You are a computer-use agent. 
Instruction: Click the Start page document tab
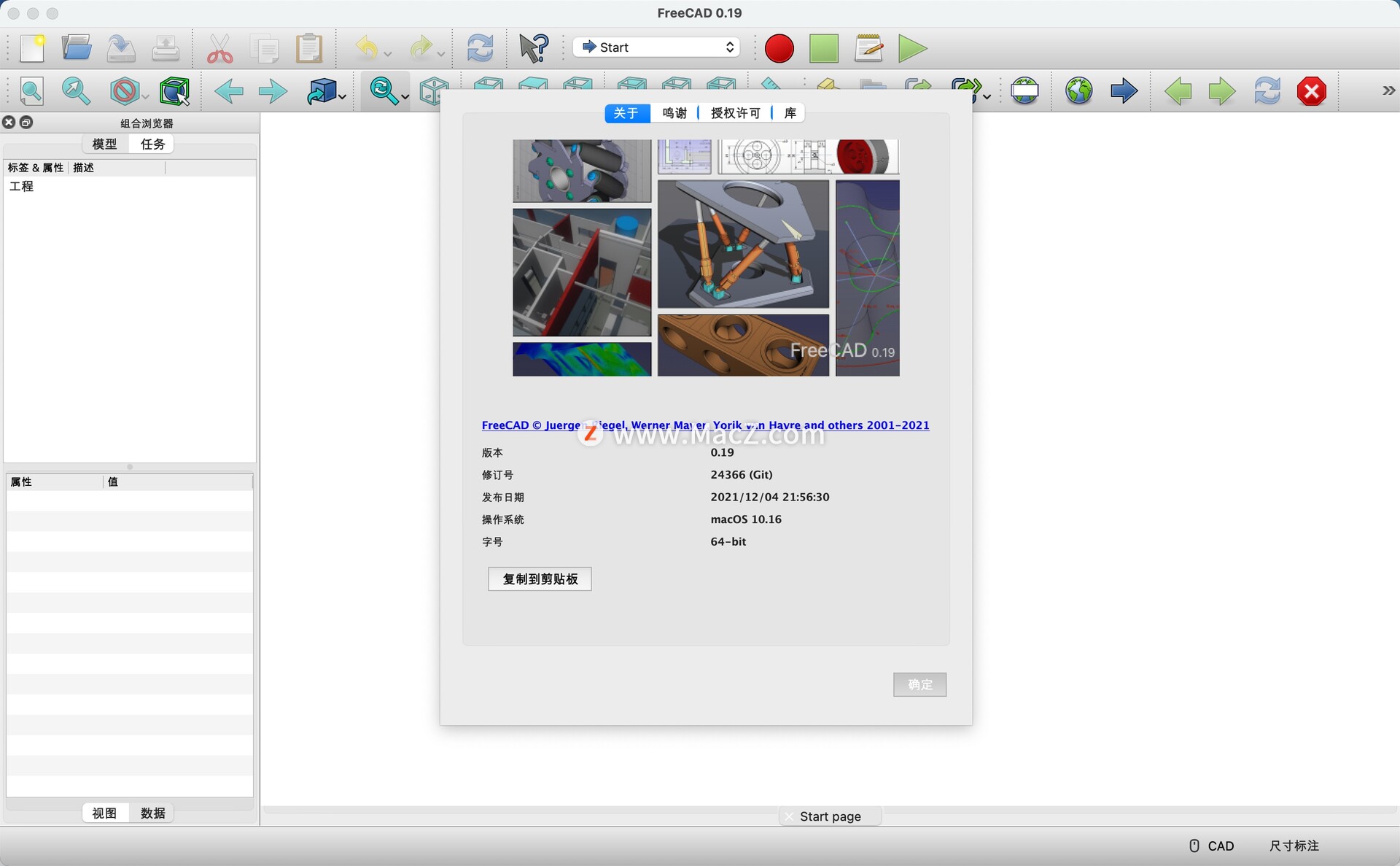click(x=830, y=816)
